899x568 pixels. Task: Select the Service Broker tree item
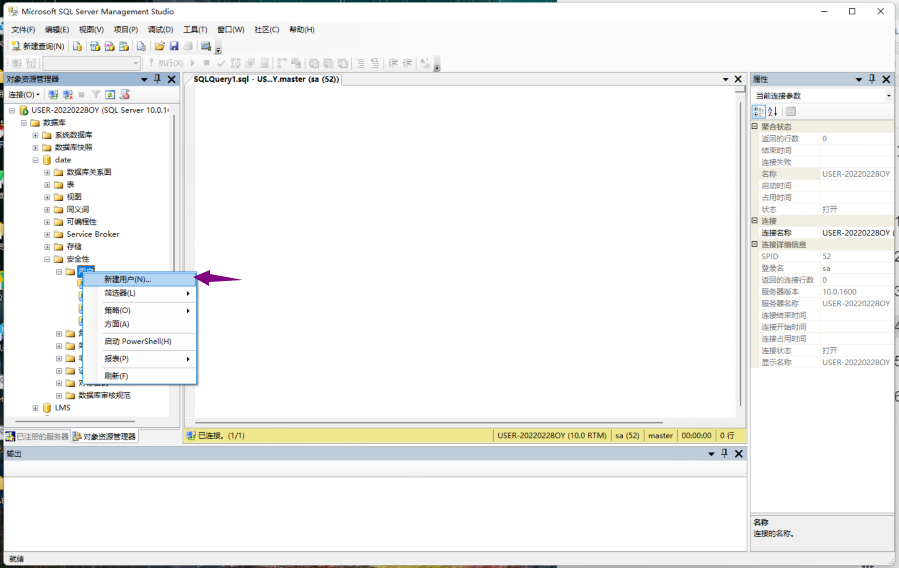pos(93,234)
